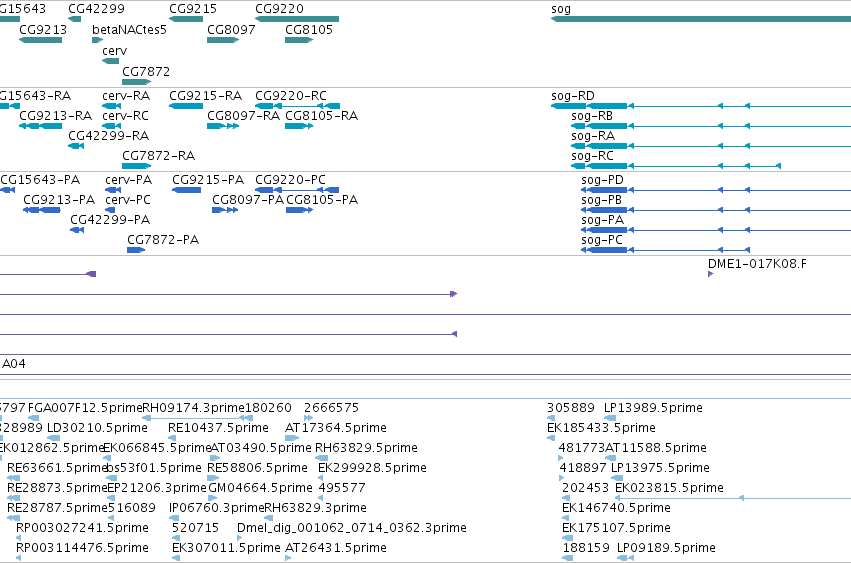Screen dimensions: 851x563
Task: Click transcript cerv-RC
Action: coord(112,126)
